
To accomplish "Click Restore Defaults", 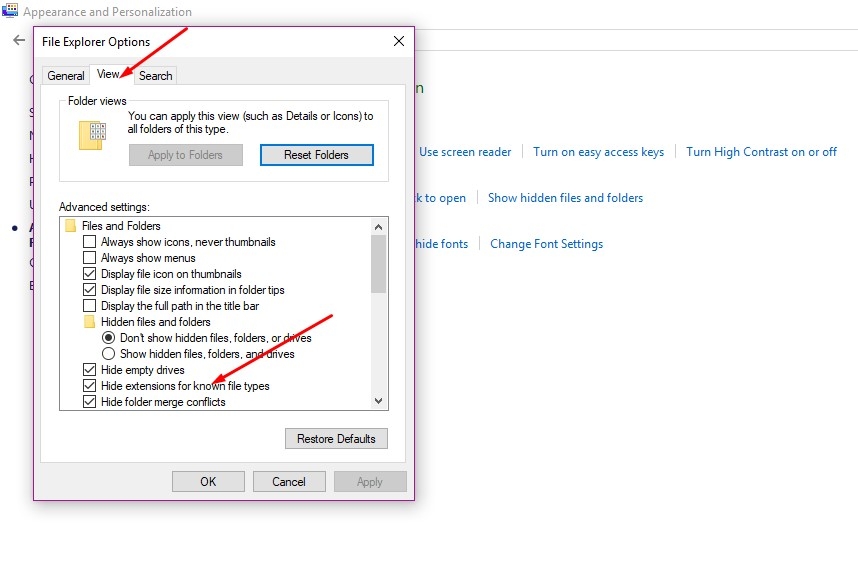I will [x=336, y=438].
